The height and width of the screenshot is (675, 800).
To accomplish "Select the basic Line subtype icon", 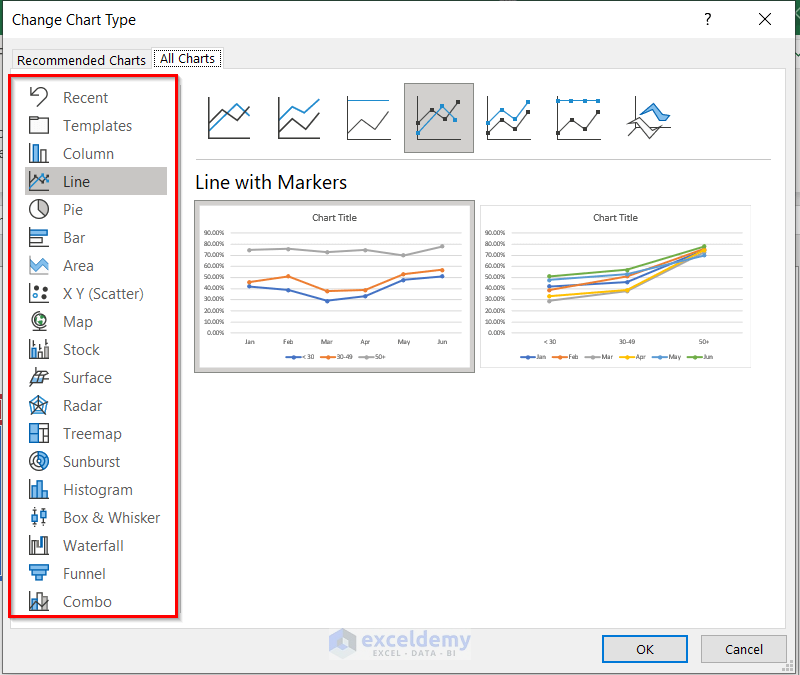I will tap(229, 118).
